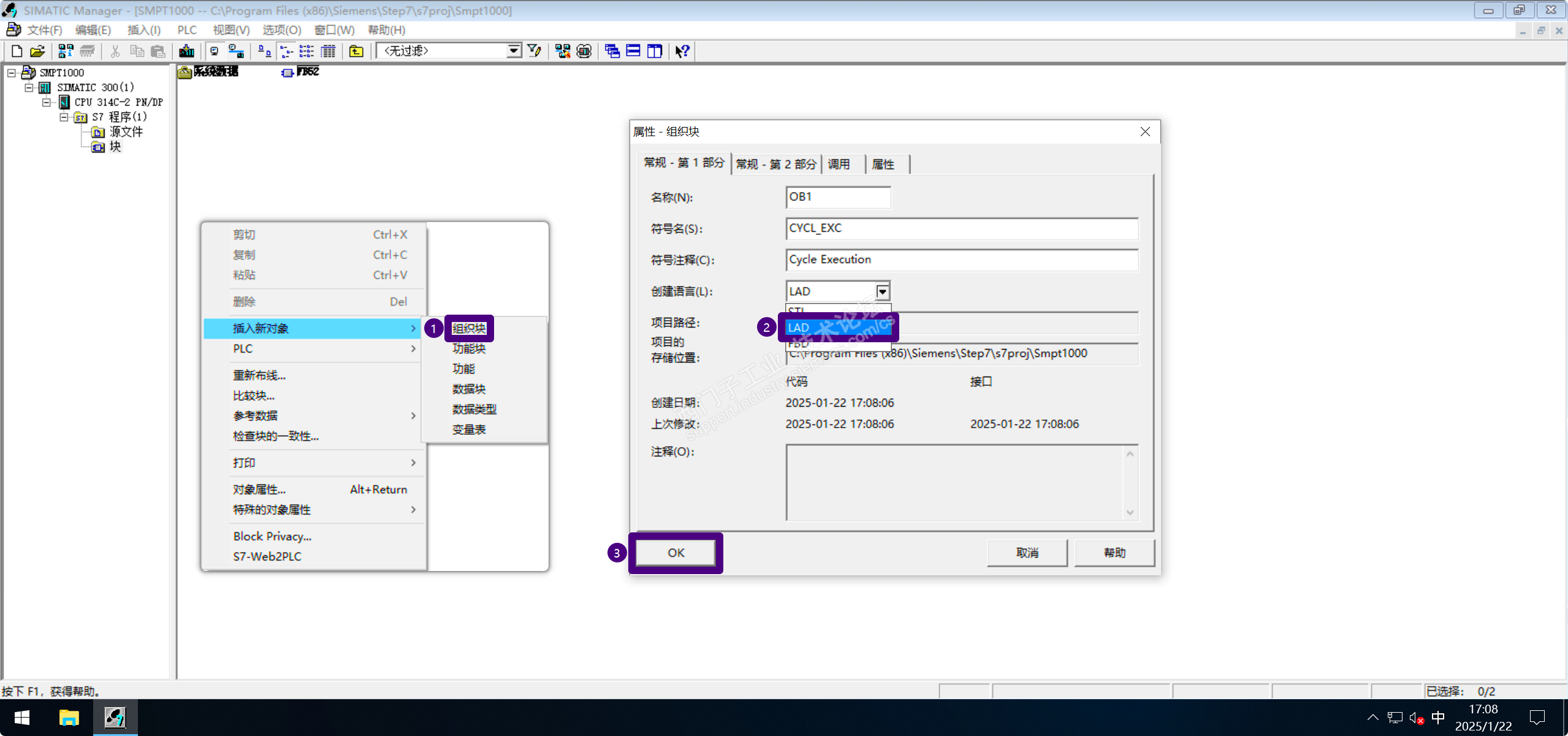Image resolution: width=1568 pixels, height=736 pixels.
Task: Click the 取消 button
Action: pos(1027,553)
